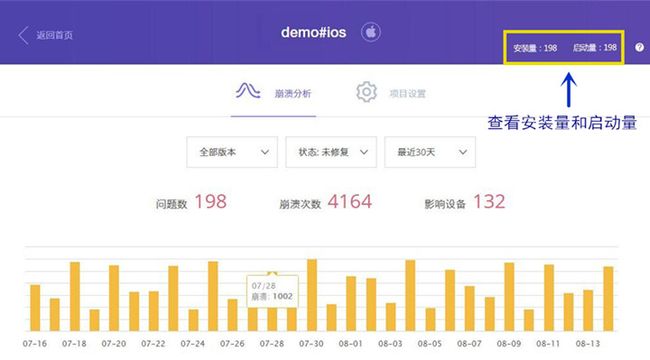Click the 影响设备 132 value

[489, 202]
